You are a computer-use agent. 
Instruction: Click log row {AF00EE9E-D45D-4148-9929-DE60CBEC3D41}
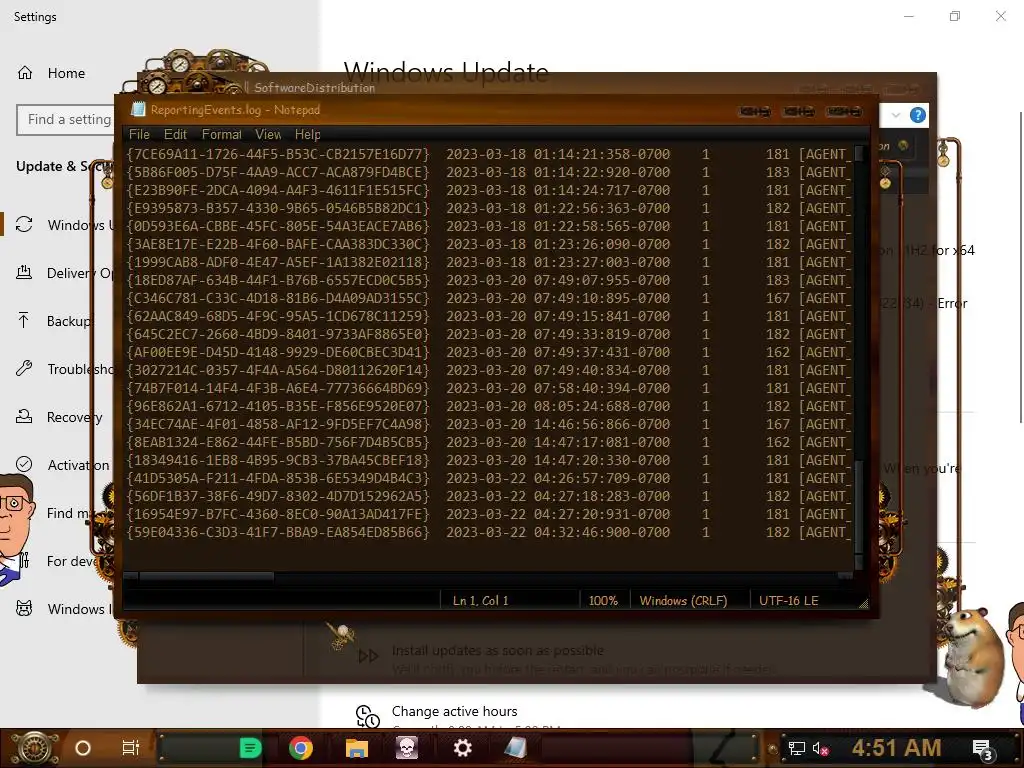488,352
